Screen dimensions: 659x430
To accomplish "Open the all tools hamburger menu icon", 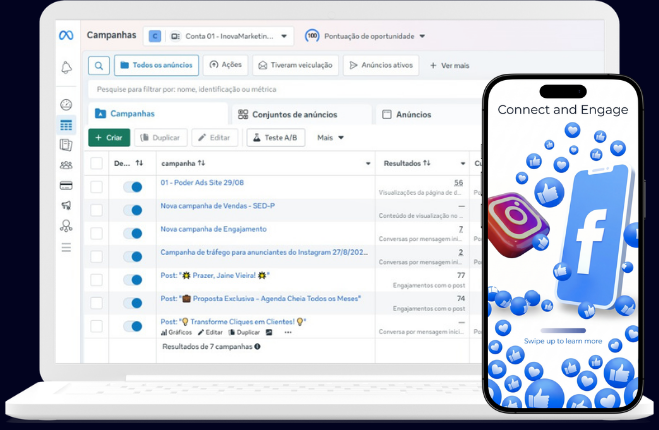I will click(66, 248).
